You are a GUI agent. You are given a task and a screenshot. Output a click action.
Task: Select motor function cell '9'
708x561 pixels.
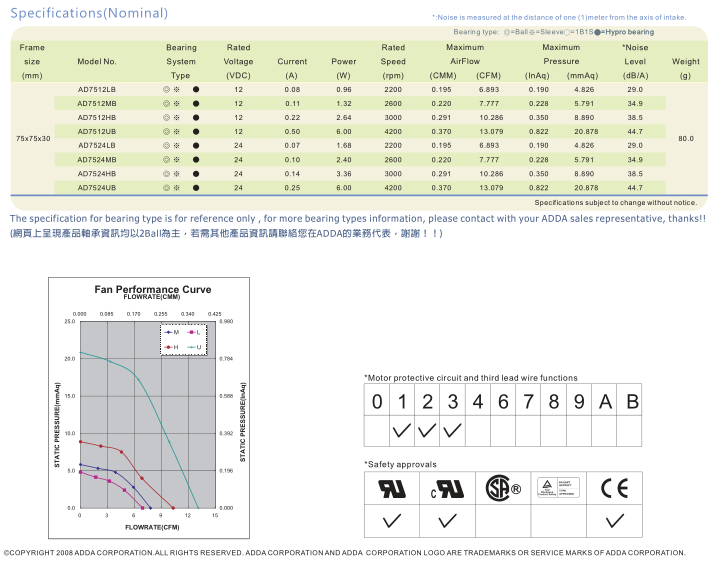pos(579,401)
